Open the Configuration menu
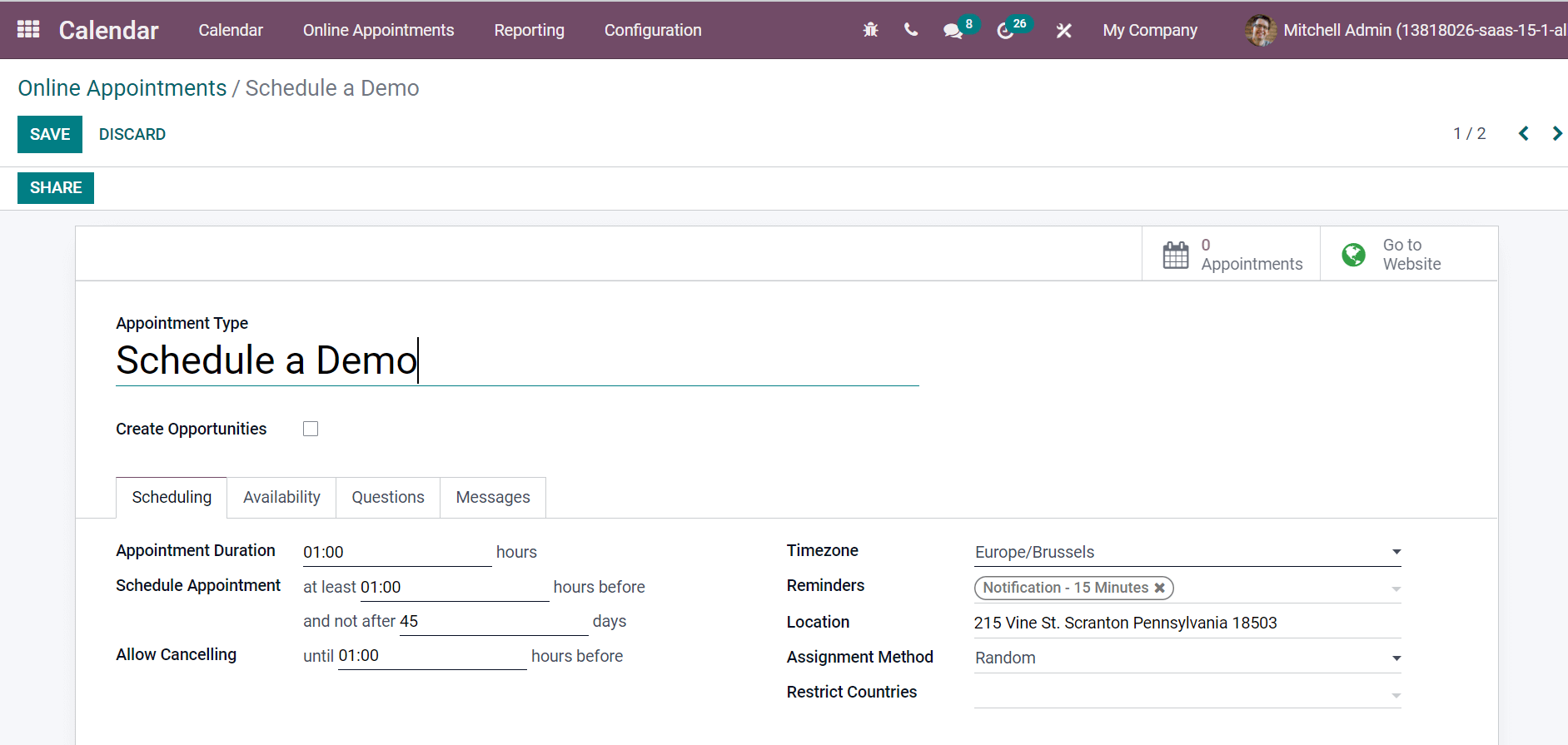This screenshot has width=1568, height=745. coord(653,31)
